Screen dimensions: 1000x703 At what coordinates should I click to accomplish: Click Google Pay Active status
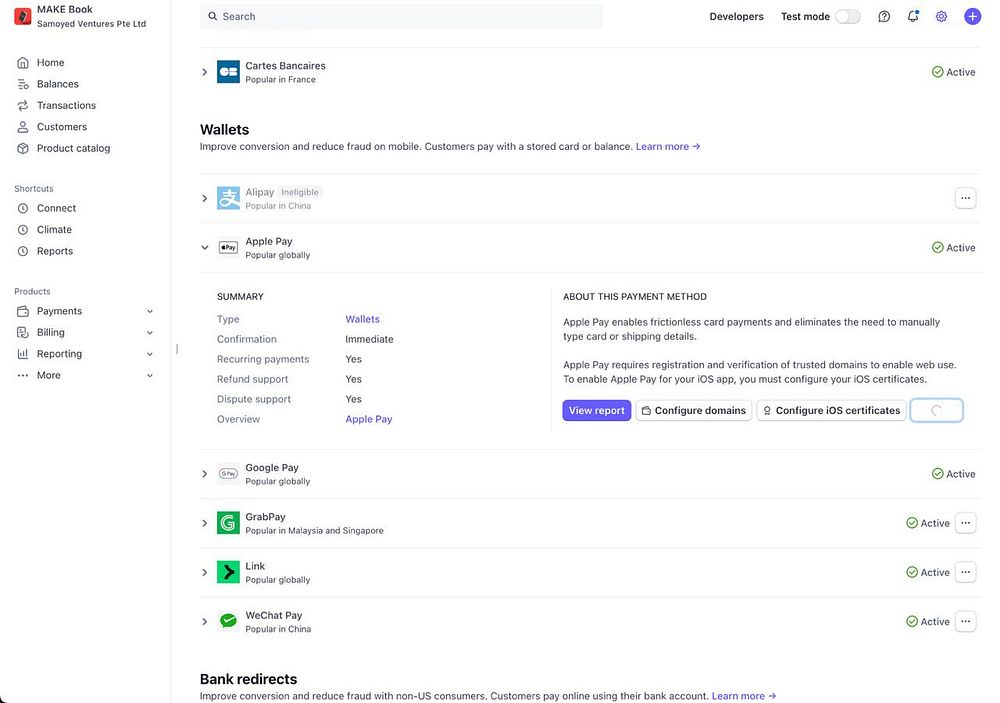(953, 474)
